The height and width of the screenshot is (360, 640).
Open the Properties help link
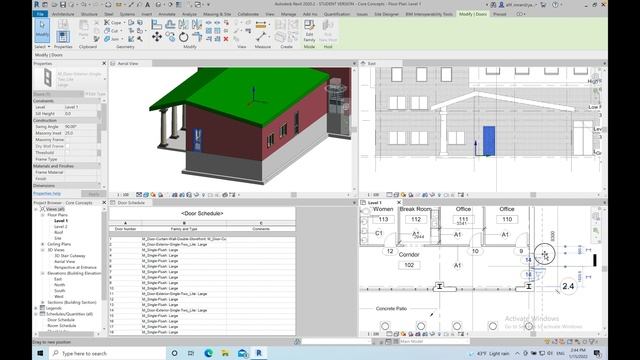[x=47, y=193]
